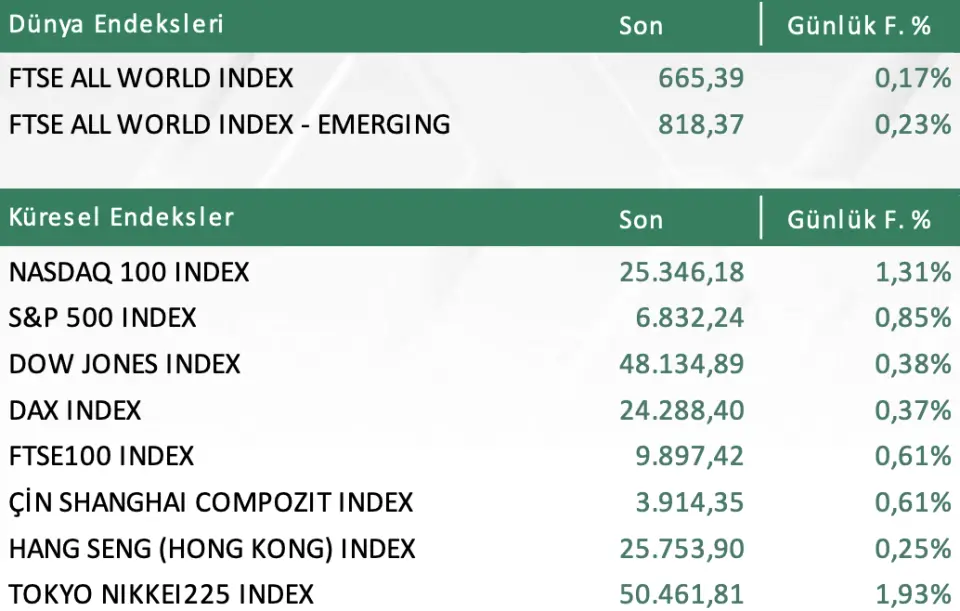Click the DAX last value 24.288,40
This screenshot has width=960, height=611.
pos(682,410)
